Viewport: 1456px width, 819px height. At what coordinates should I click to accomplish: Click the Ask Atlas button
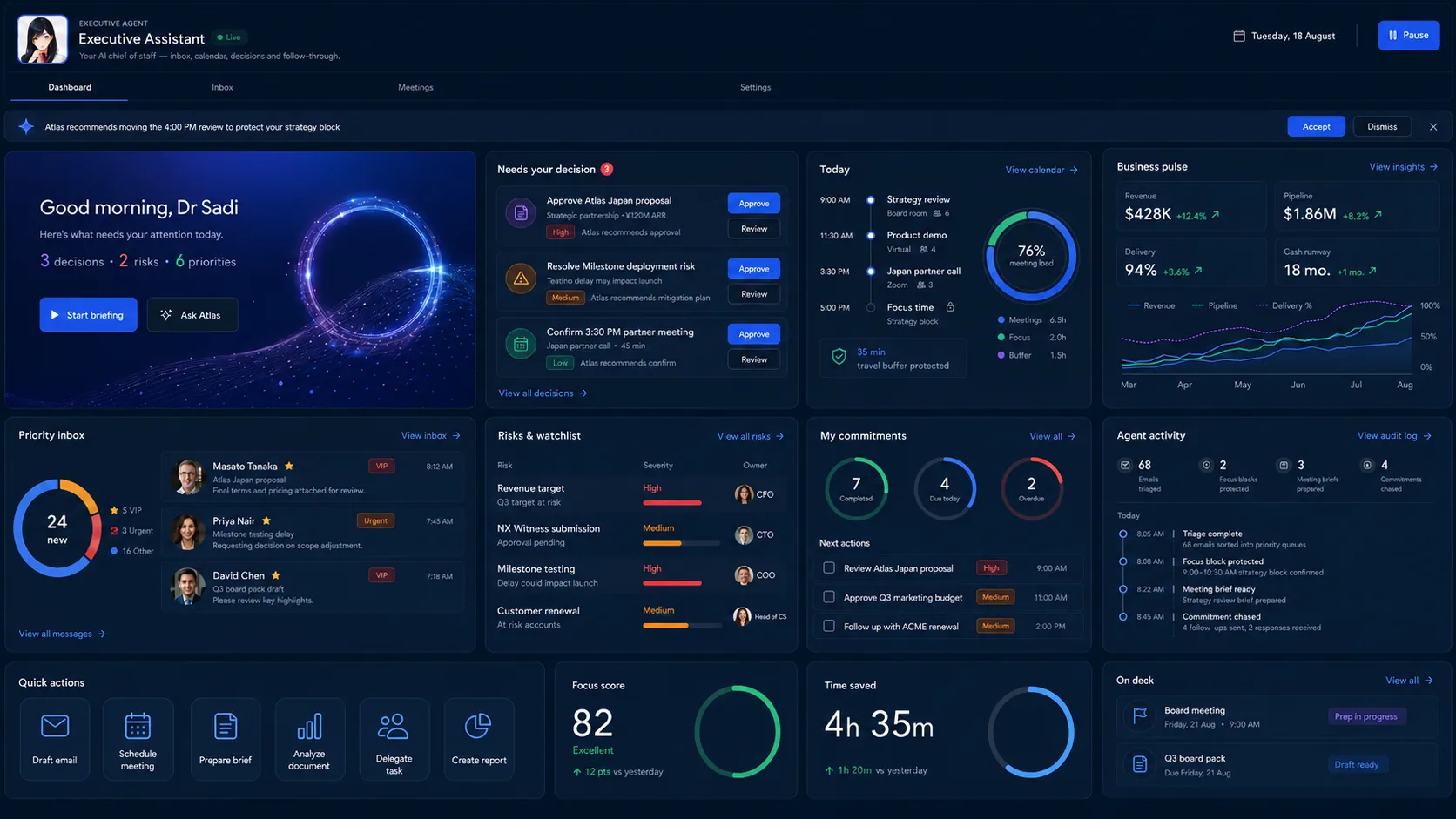click(192, 315)
